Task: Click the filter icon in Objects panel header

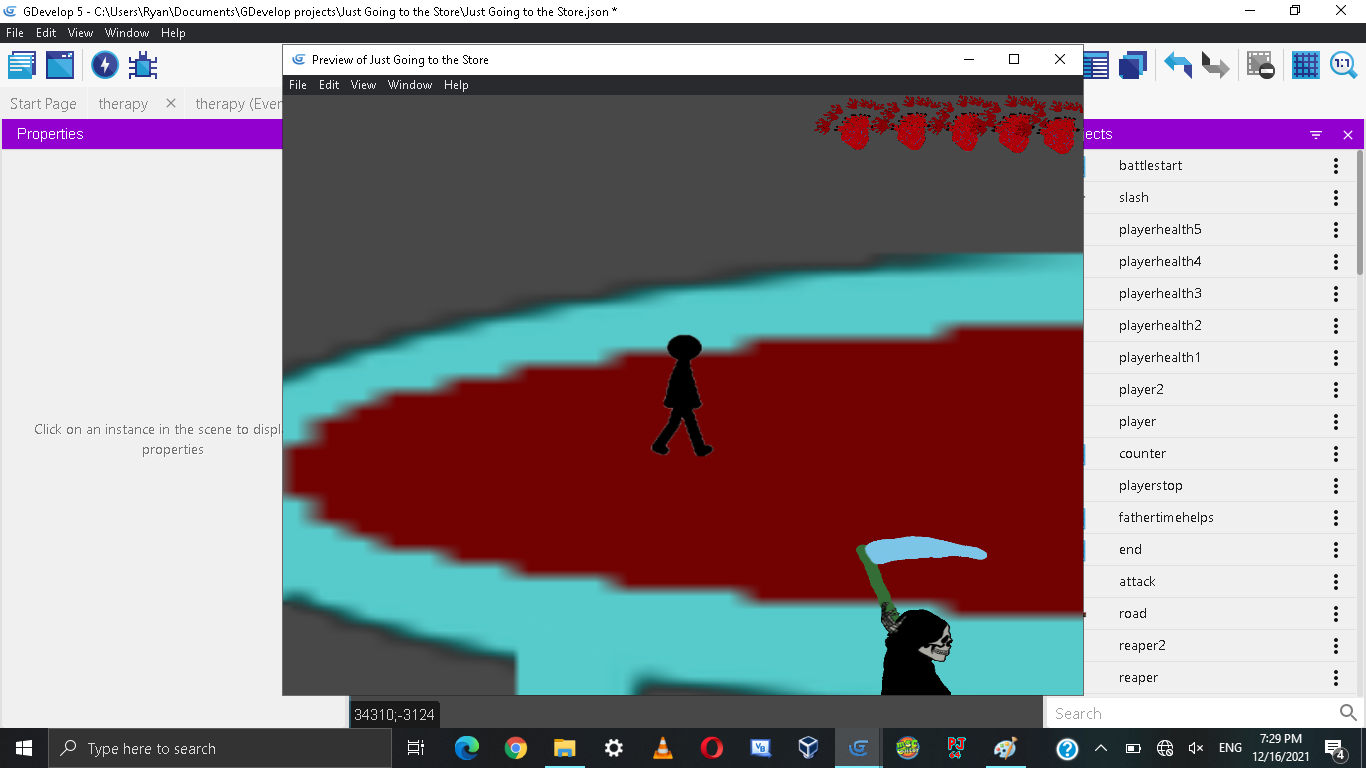Action: pos(1316,134)
